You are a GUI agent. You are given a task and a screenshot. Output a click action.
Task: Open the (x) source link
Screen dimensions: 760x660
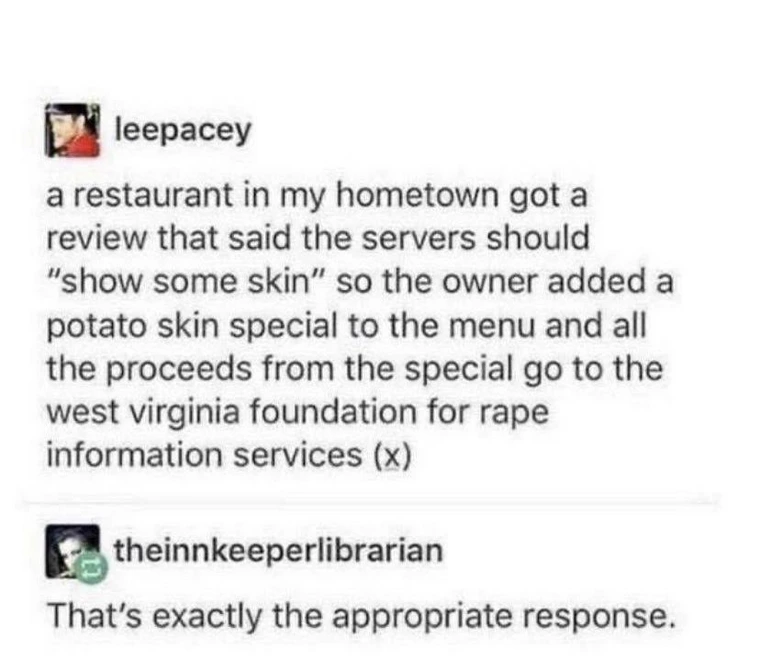[393, 456]
